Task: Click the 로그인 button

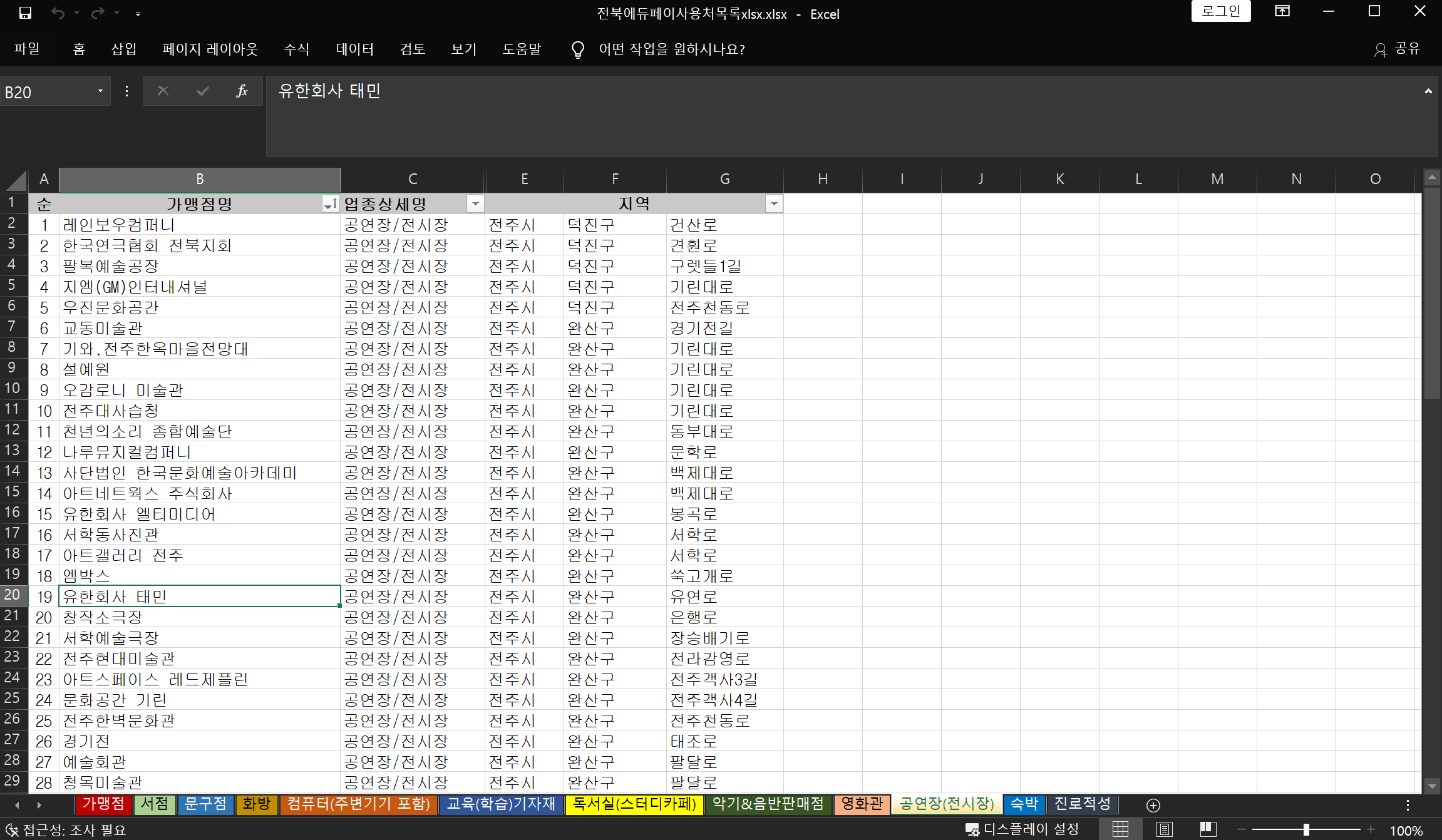Action: tap(1220, 11)
